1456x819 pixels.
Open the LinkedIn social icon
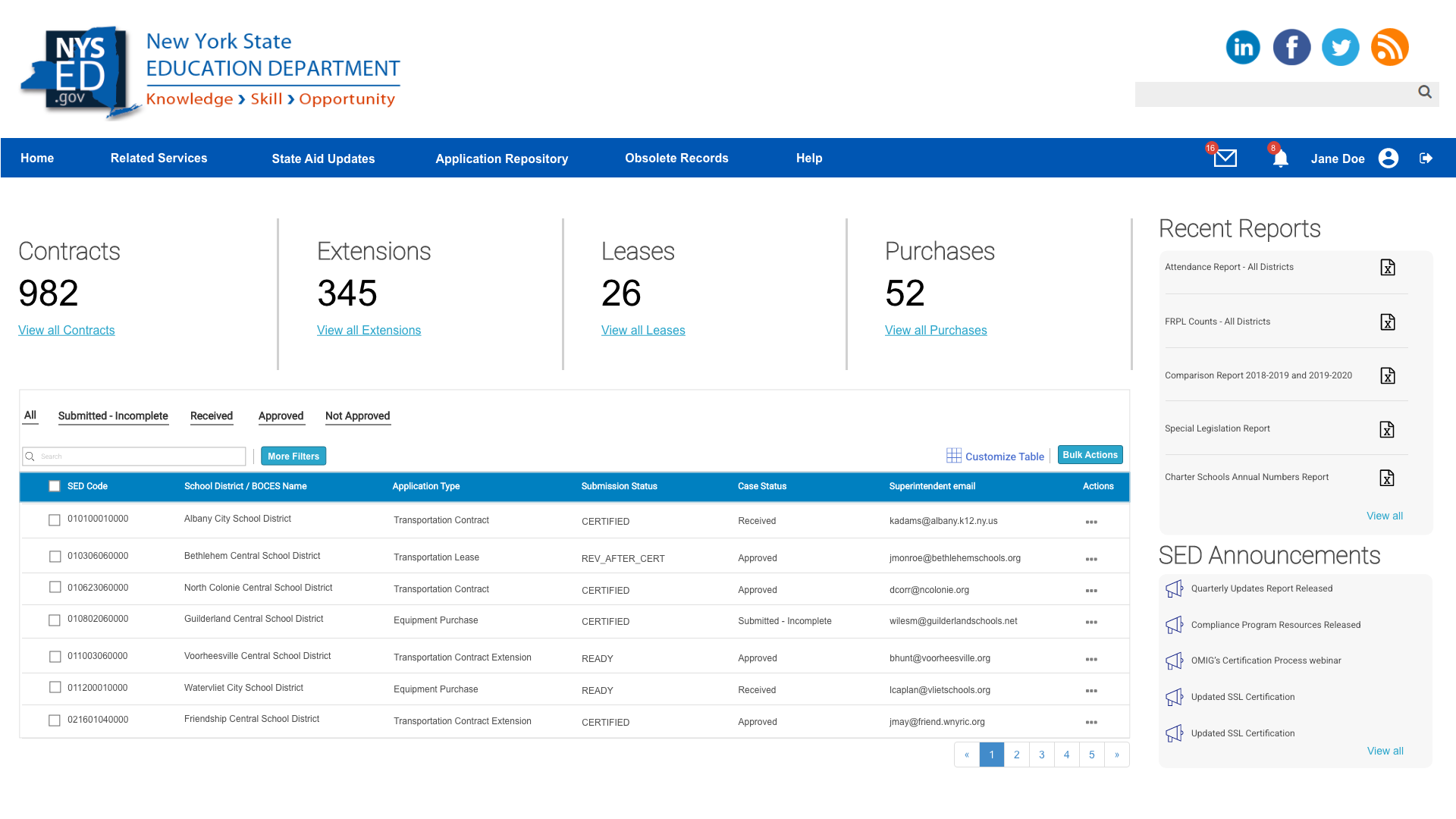1243,48
